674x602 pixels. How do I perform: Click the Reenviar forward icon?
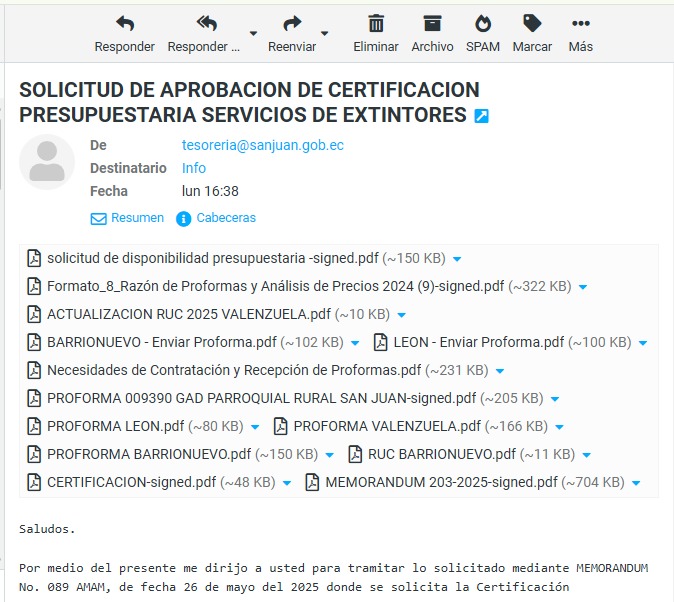click(292, 24)
